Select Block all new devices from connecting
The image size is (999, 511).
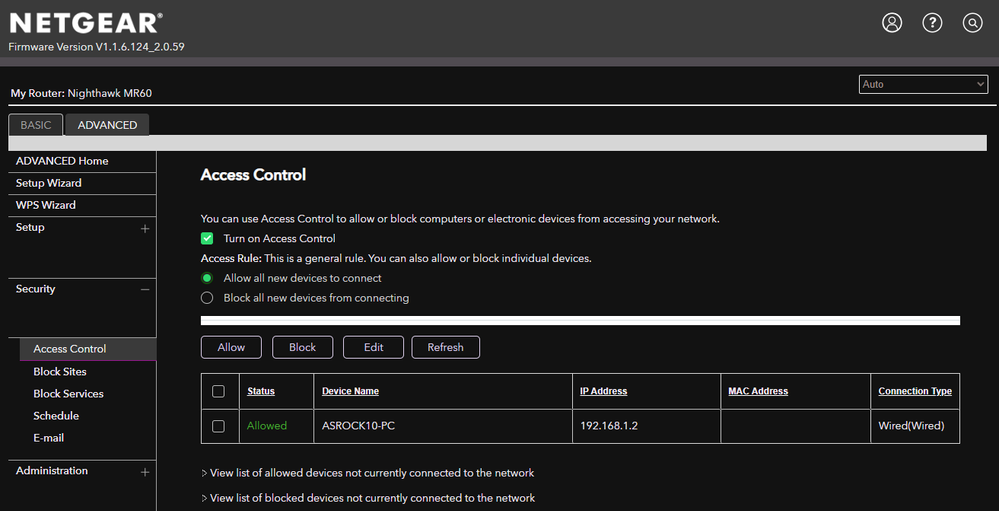point(206,298)
